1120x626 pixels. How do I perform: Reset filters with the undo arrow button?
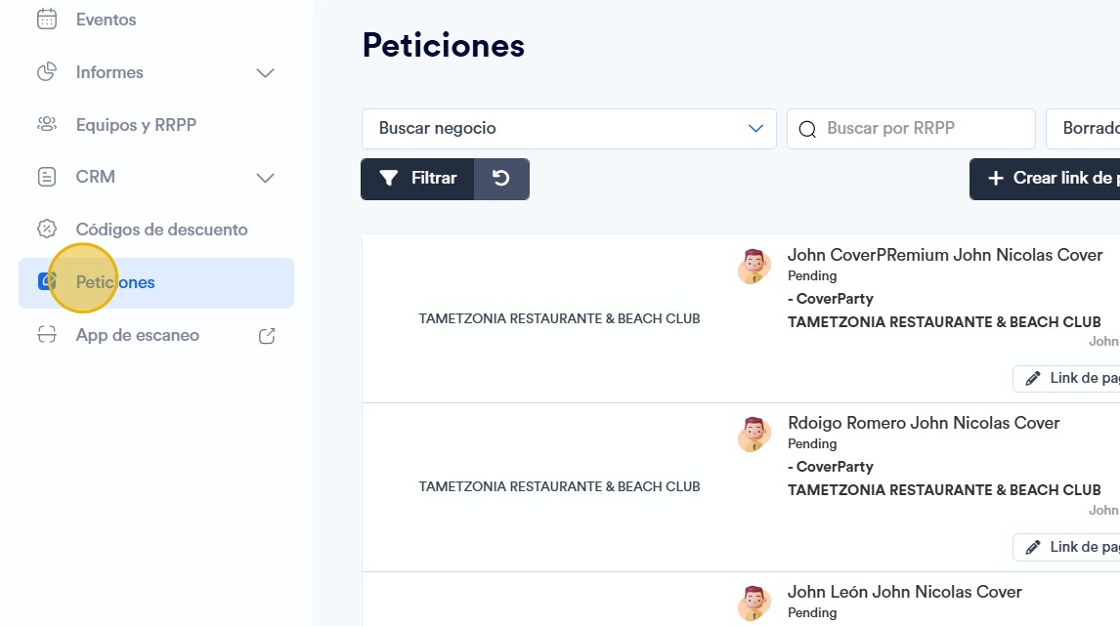point(501,179)
